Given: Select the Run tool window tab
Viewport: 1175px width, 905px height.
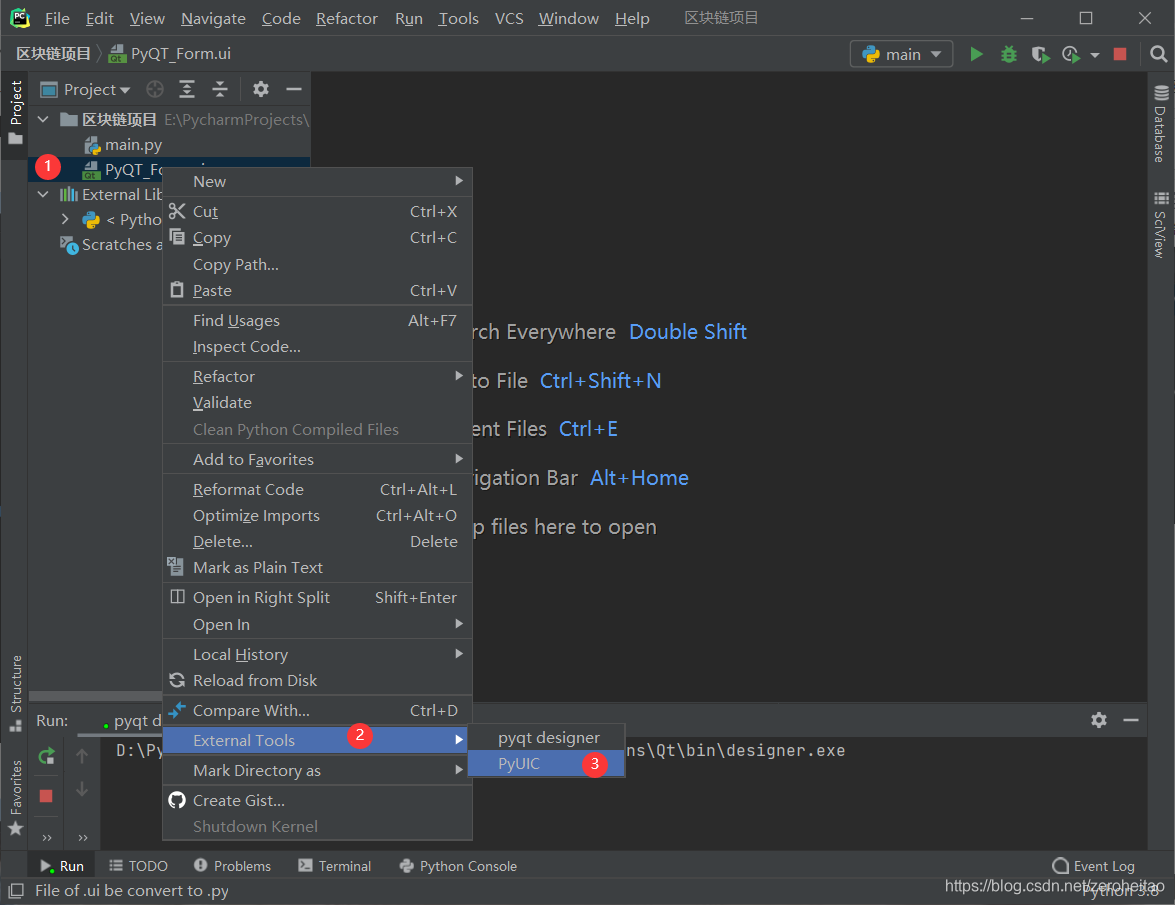Looking at the screenshot, I should pyautogui.click(x=62, y=866).
